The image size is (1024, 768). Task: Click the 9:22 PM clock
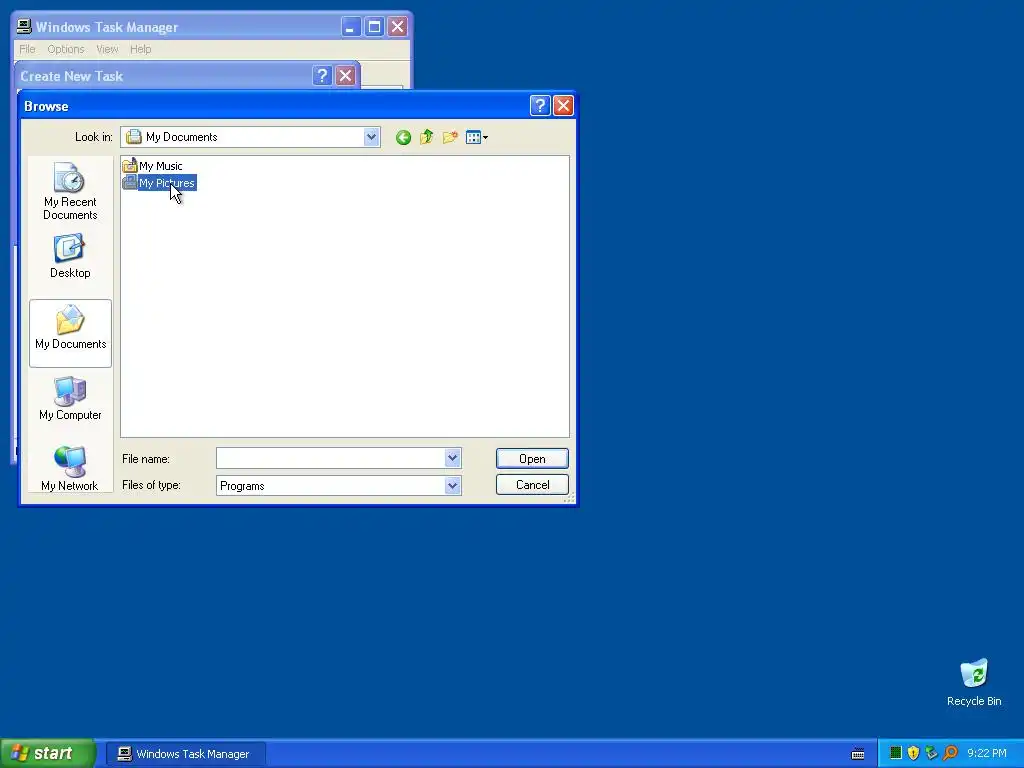click(987, 754)
